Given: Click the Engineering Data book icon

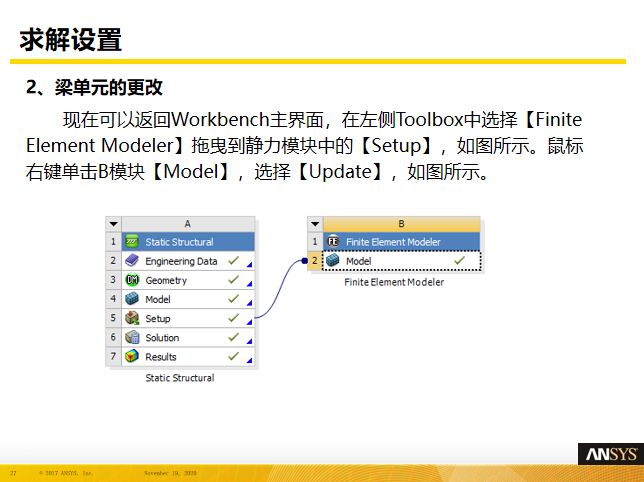Looking at the screenshot, I should (132, 261).
